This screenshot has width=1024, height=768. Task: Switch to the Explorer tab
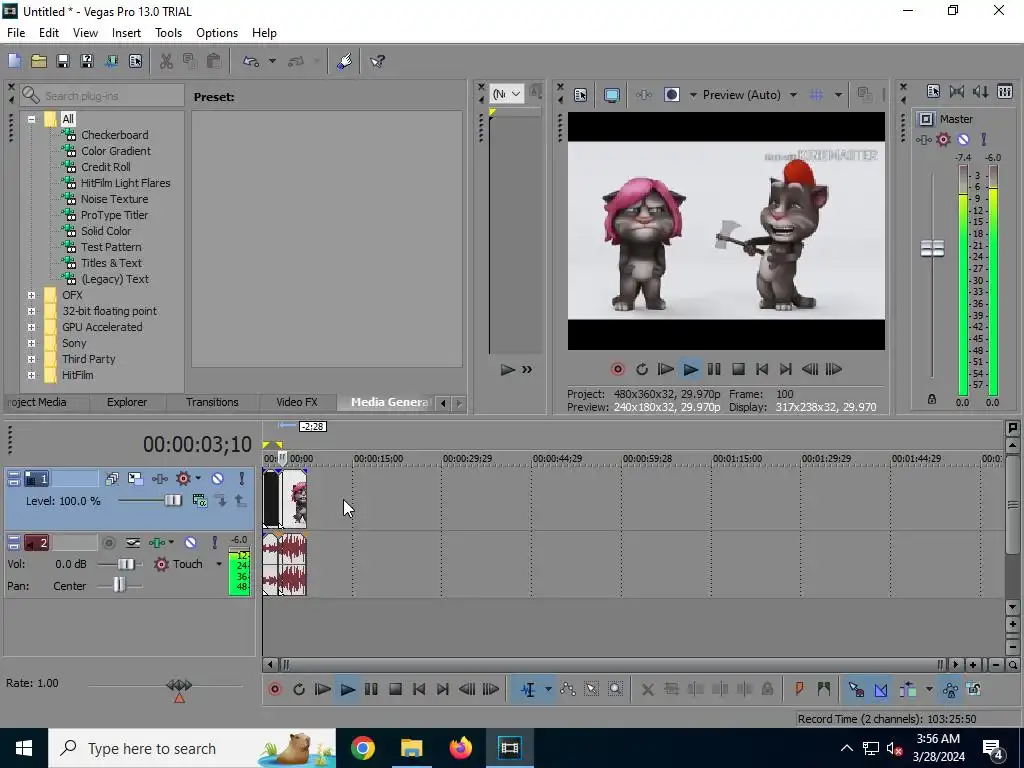point(127,402)
